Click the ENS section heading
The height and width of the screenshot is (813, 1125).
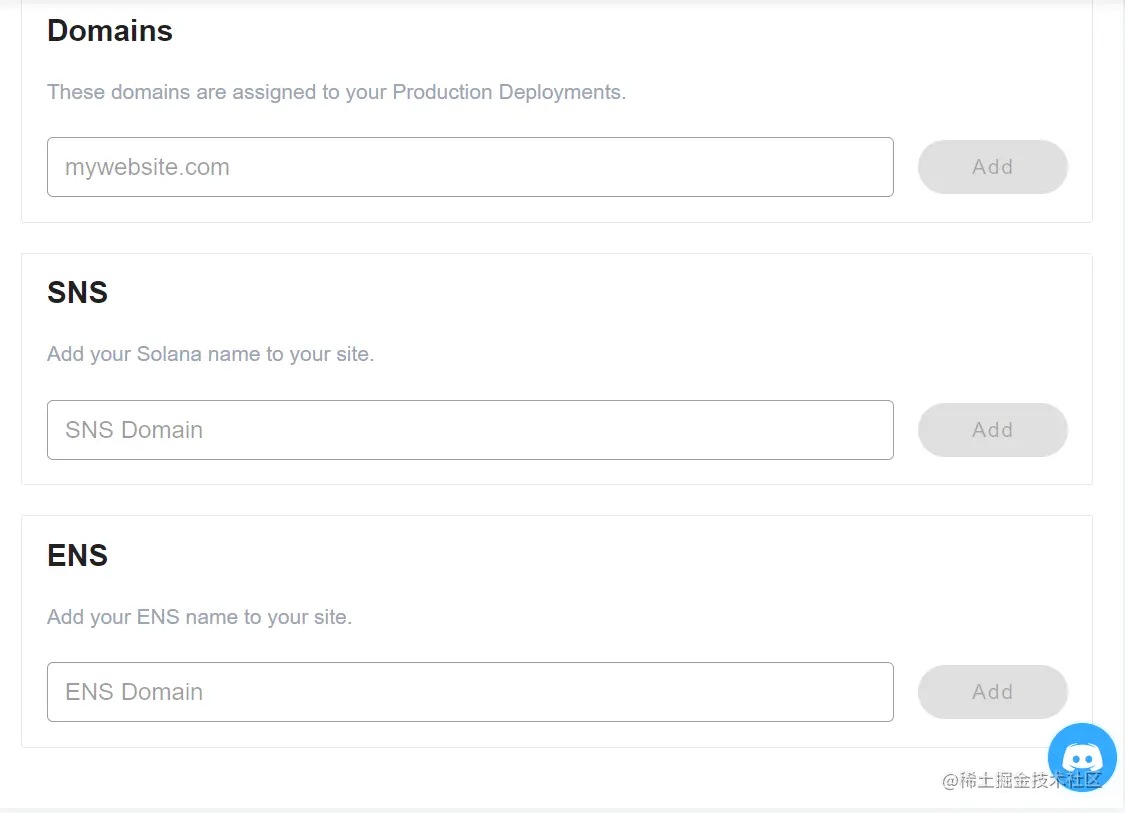(x=78, y=555)
